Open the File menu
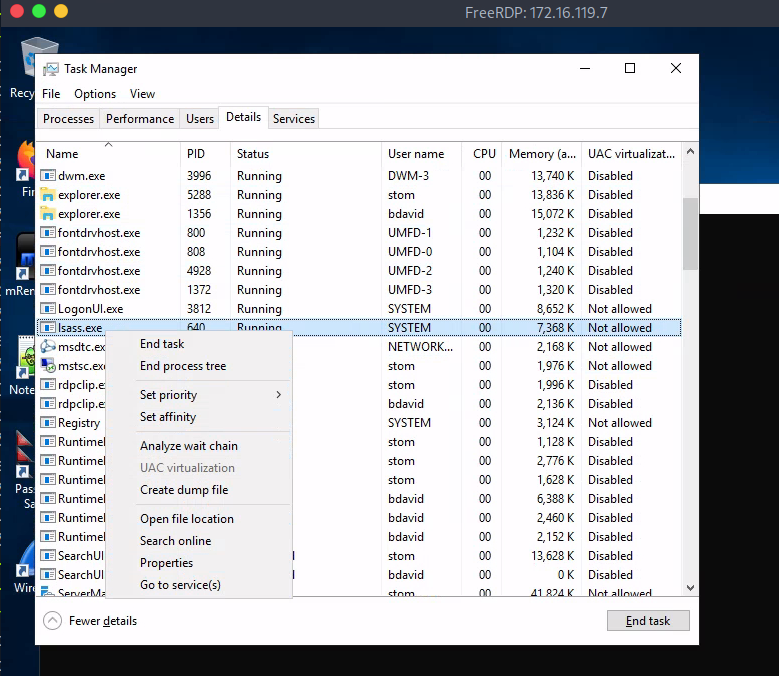 [x=51, y=94]
